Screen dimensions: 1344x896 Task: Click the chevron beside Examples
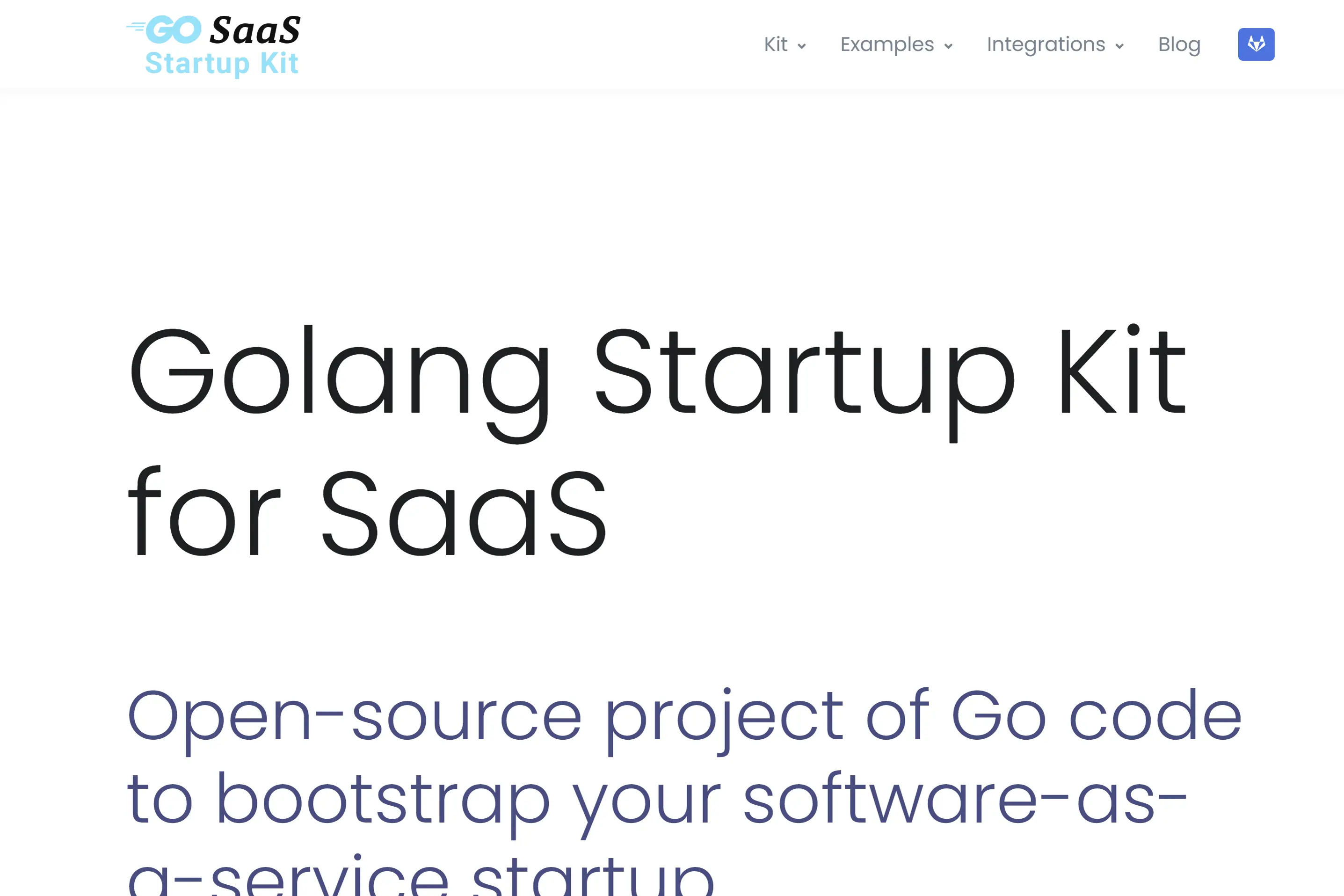949,46
